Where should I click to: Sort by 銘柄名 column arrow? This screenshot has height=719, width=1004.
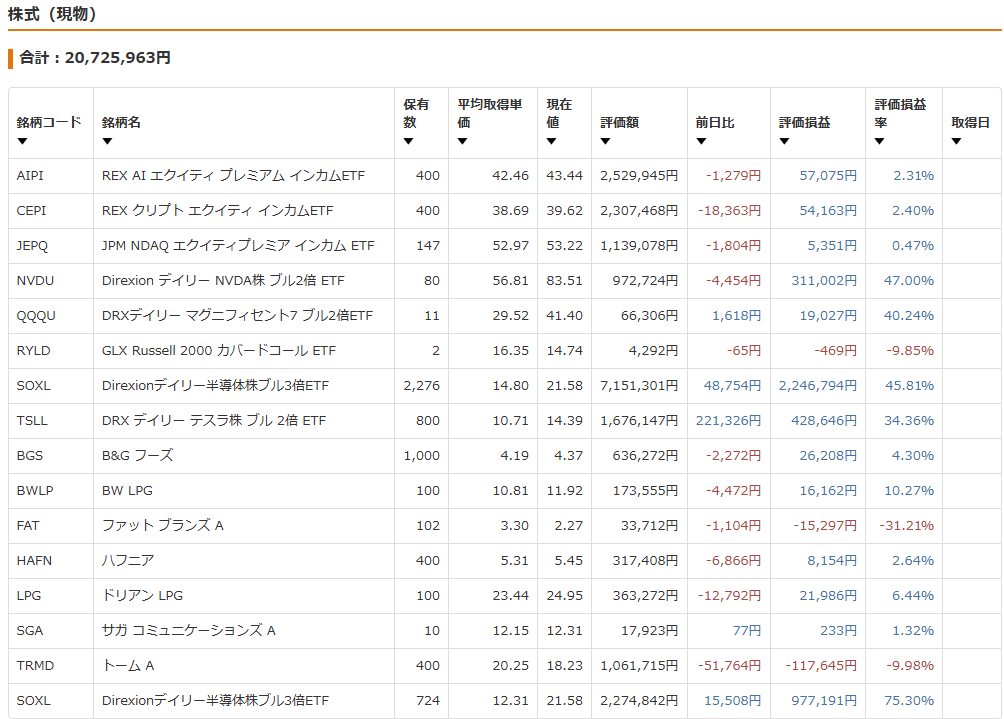click(107, 141)
